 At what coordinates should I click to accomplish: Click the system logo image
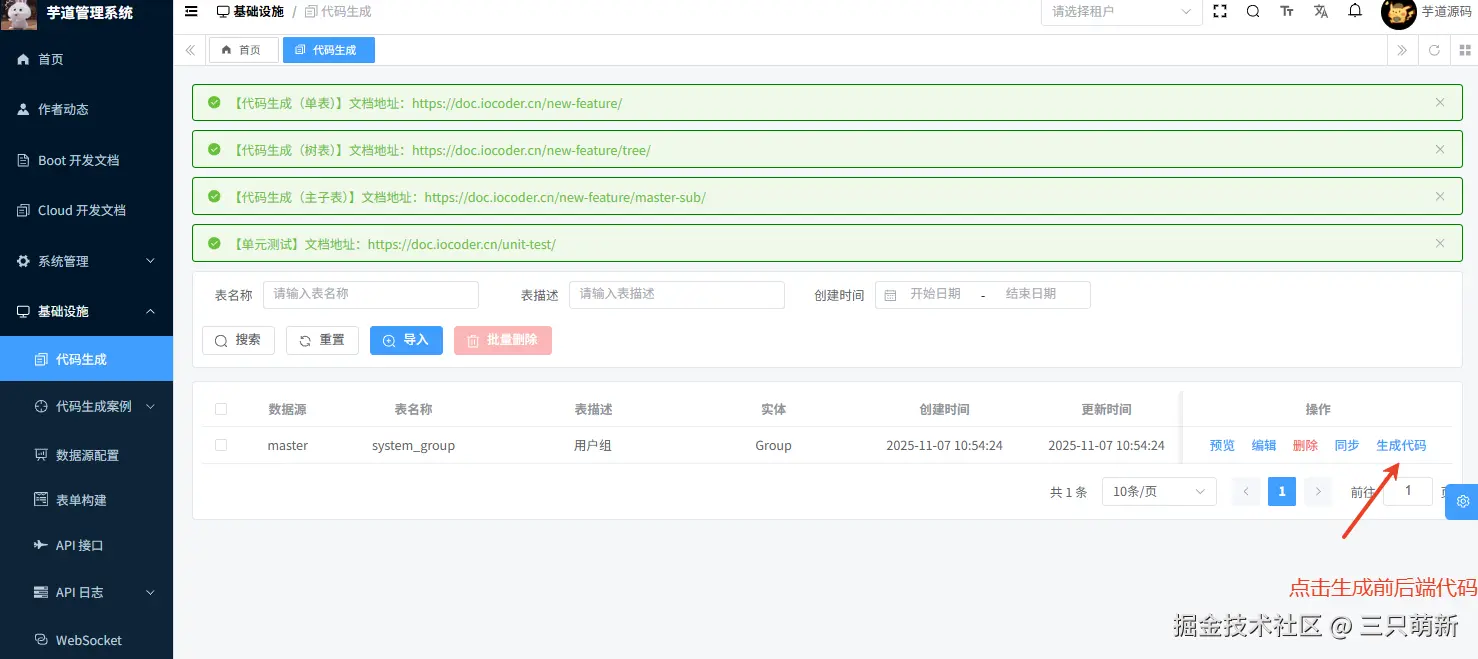[x=18, y=14]
